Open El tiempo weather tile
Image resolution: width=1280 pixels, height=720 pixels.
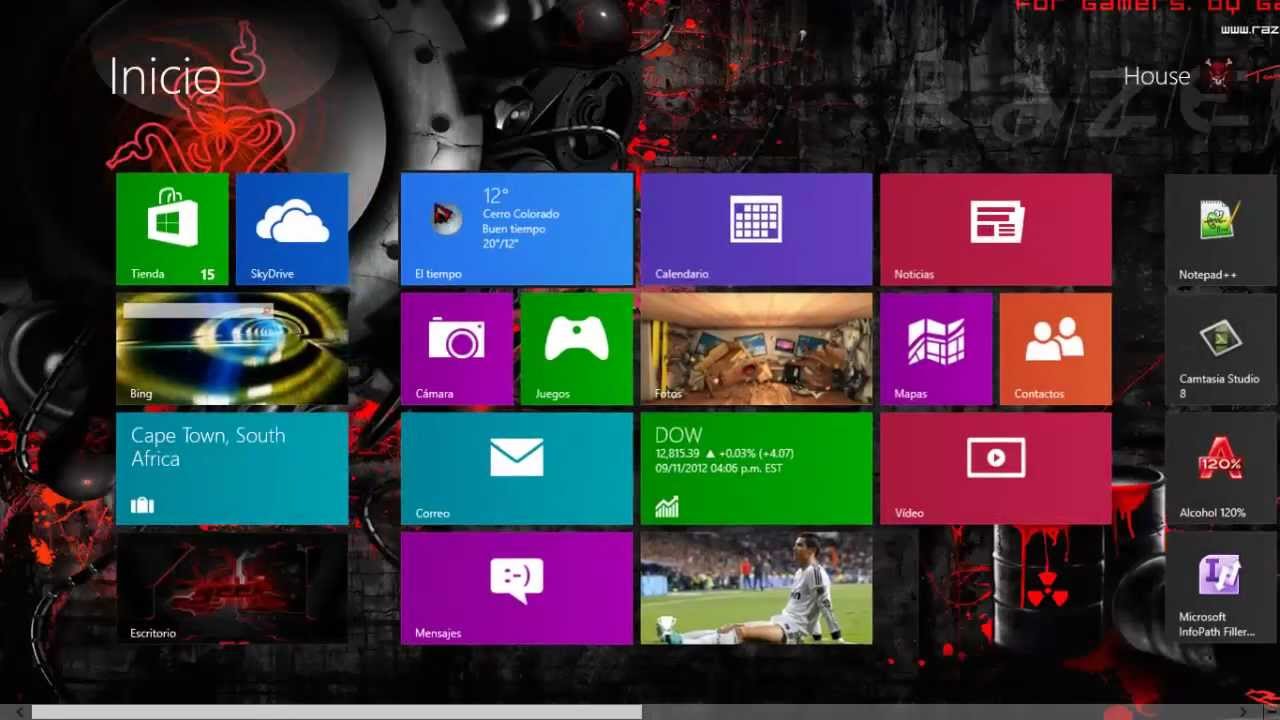coord(517,229)
